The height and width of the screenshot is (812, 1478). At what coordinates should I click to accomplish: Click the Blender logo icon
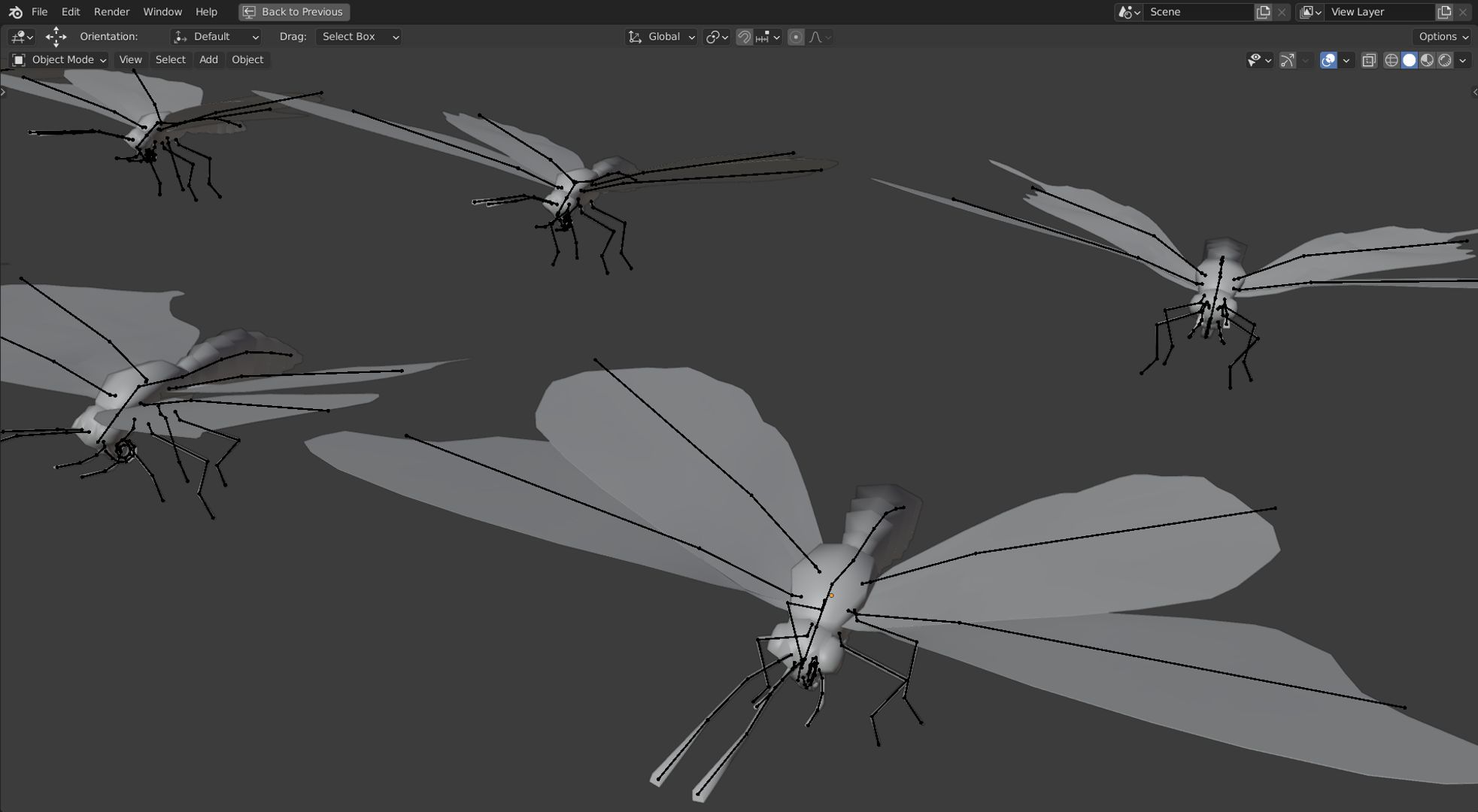15,12
